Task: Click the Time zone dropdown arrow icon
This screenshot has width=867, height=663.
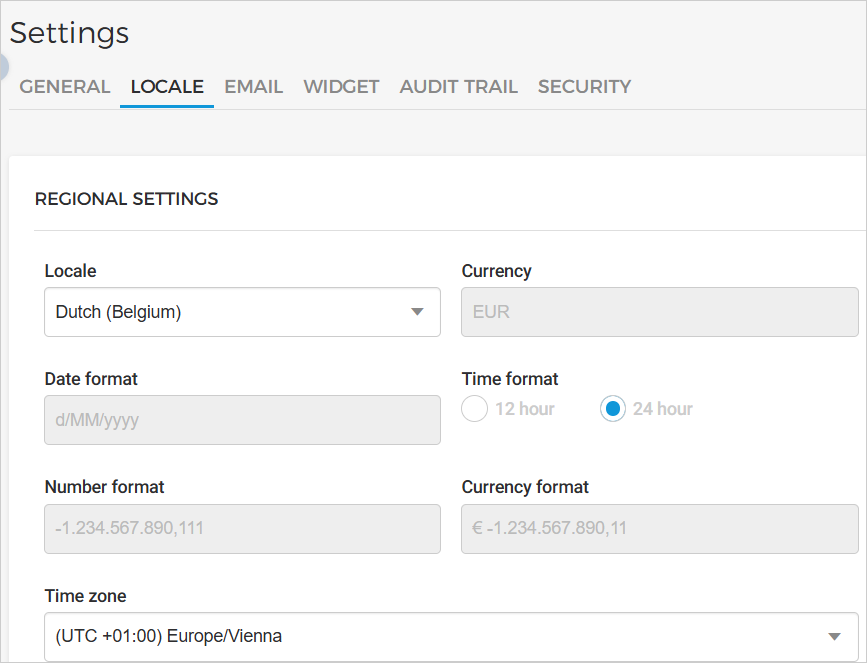Action: [835, 637]
